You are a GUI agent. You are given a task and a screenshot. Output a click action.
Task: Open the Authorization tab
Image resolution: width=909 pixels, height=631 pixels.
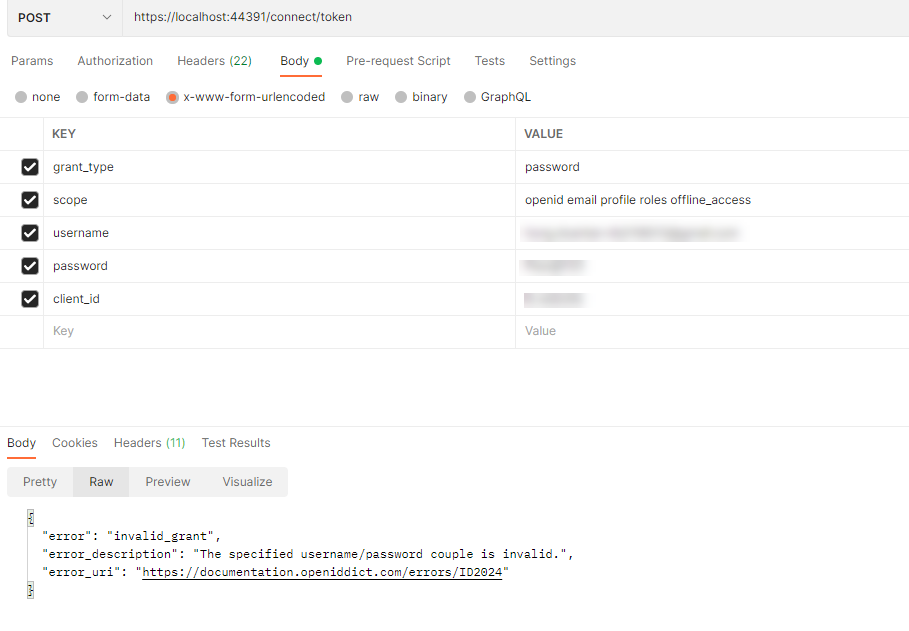115,61
